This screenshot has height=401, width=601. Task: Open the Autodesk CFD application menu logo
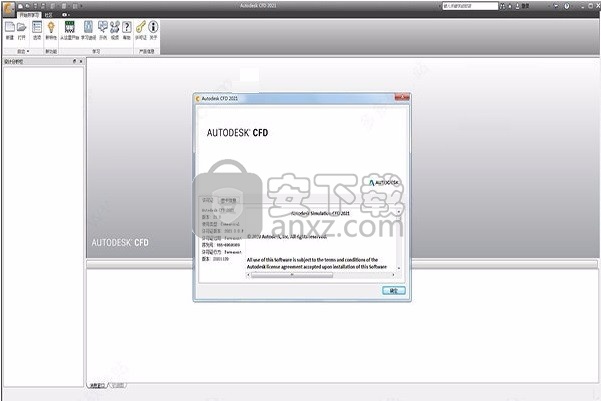9,8
